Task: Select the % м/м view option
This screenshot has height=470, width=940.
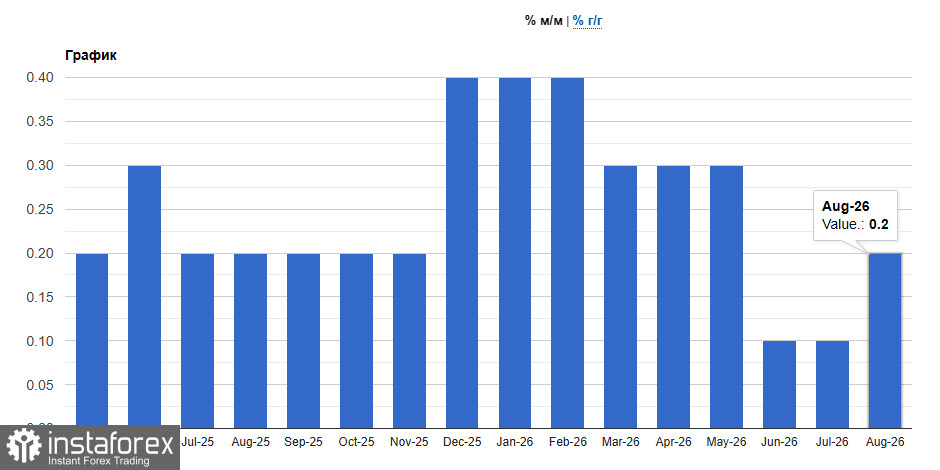Action: click(544, 21)
